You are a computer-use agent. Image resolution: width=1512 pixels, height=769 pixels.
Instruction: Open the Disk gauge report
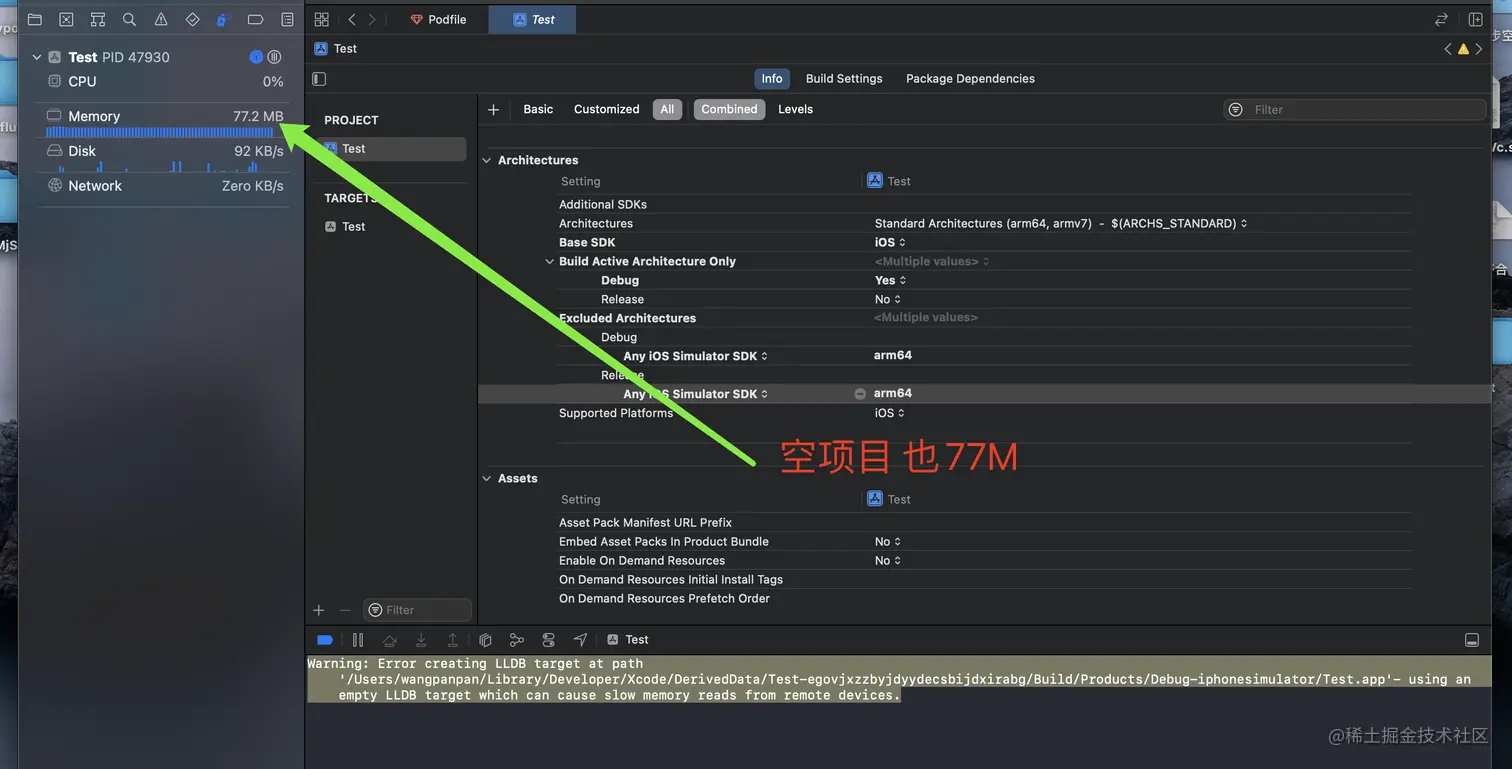pos(165,156)
